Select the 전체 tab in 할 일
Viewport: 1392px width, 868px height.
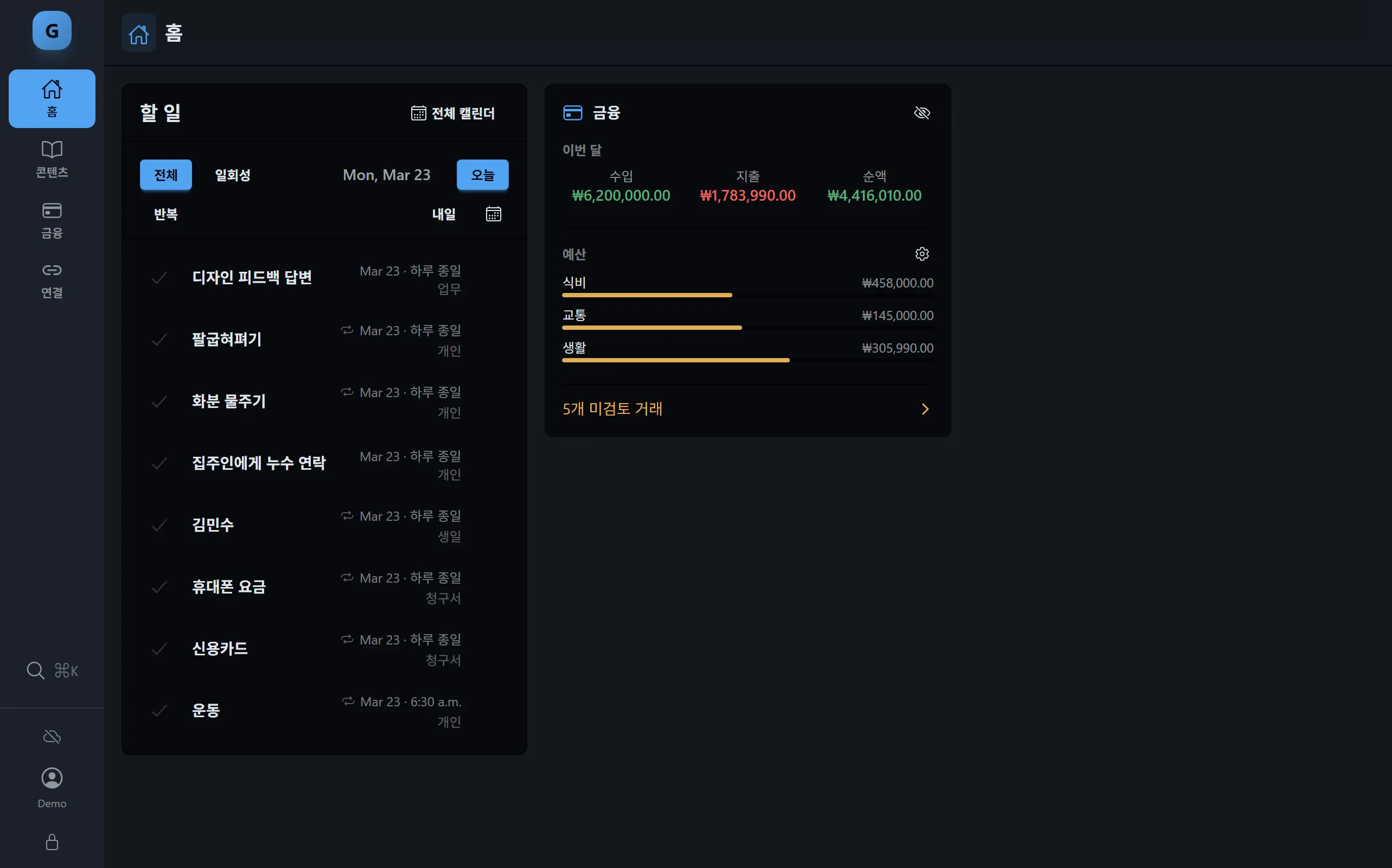pyautogui.click(x=165, y=175)
